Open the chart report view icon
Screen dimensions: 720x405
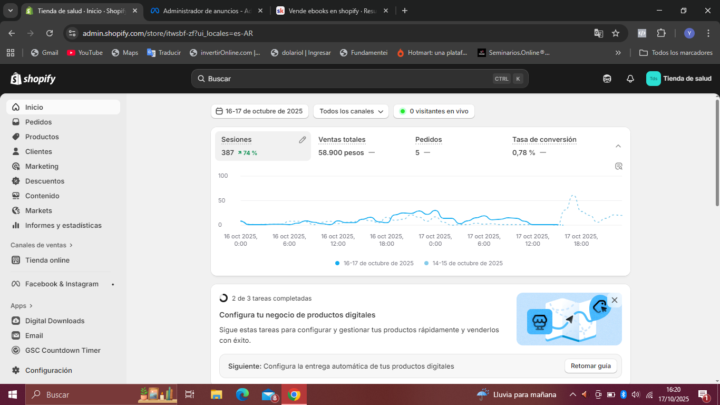pos(619,166)
